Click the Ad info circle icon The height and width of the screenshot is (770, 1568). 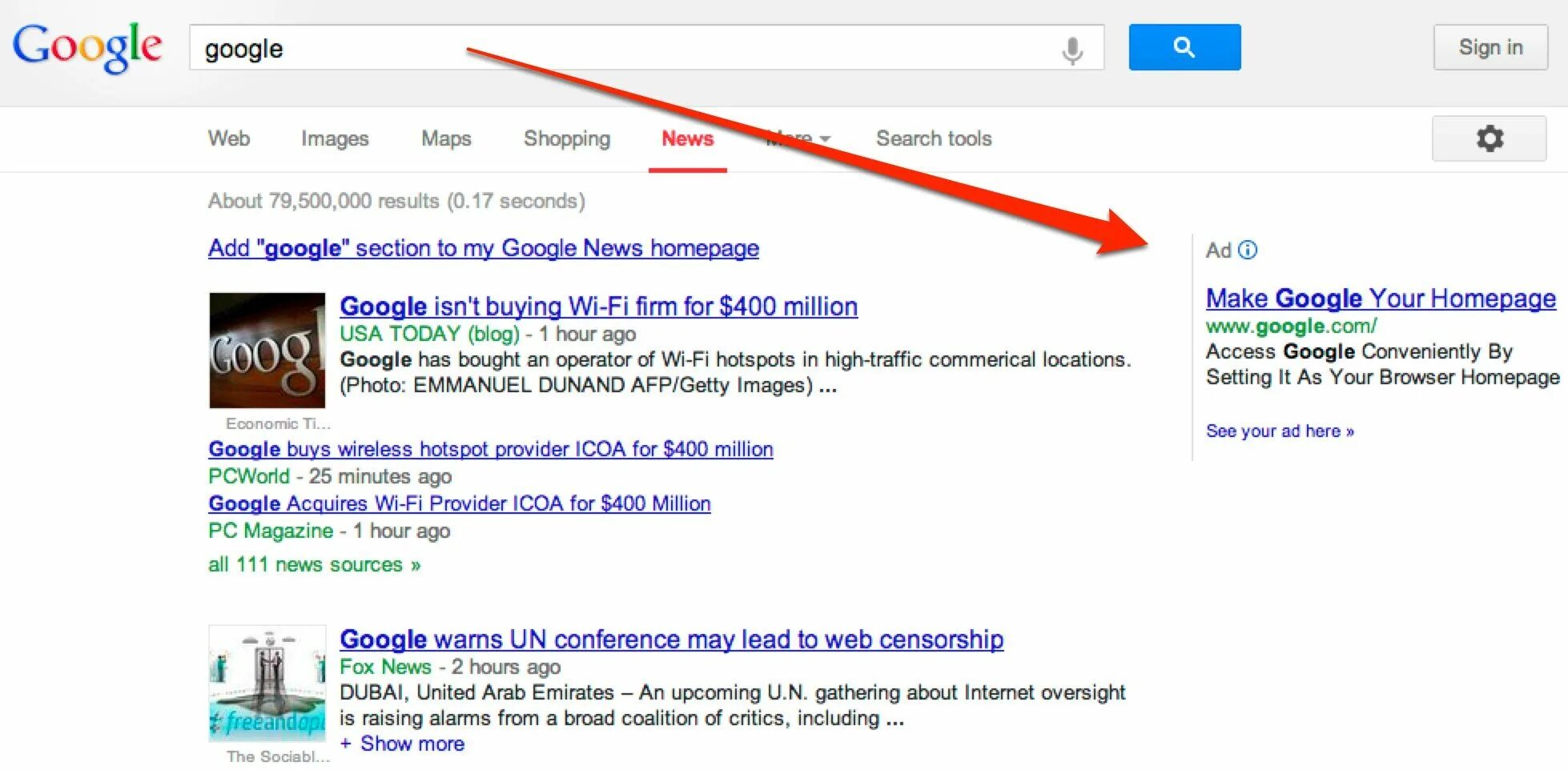1248,251
